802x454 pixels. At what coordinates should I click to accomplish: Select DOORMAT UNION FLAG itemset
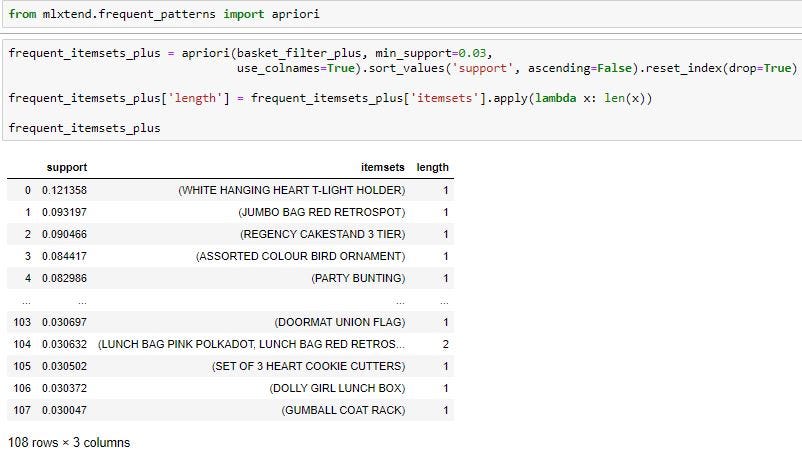click(340, 322)
